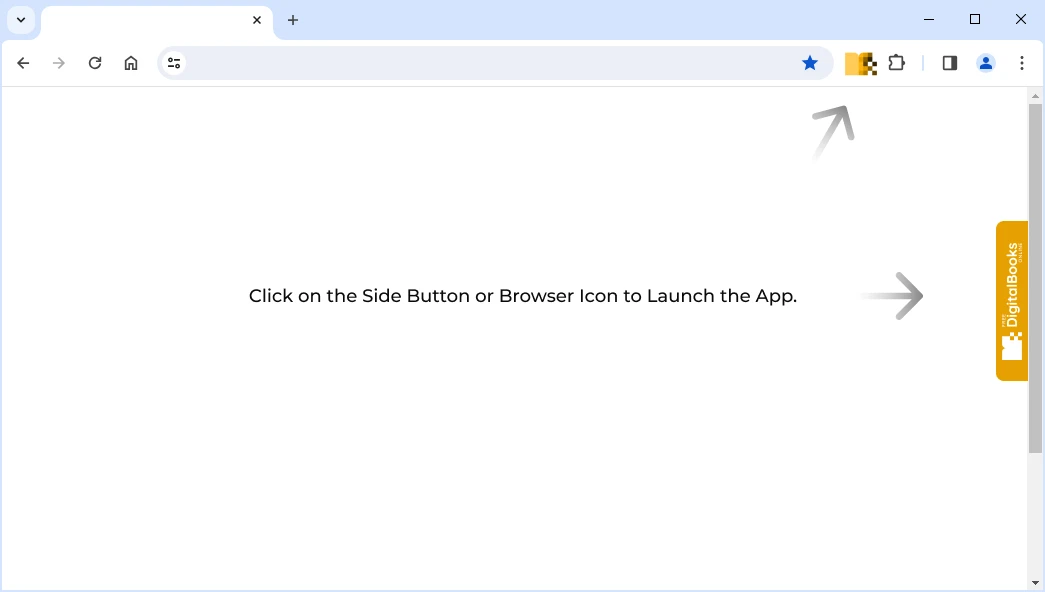
Task: Open the Extensions puzzle-piece menu
Action: point(896,63)
